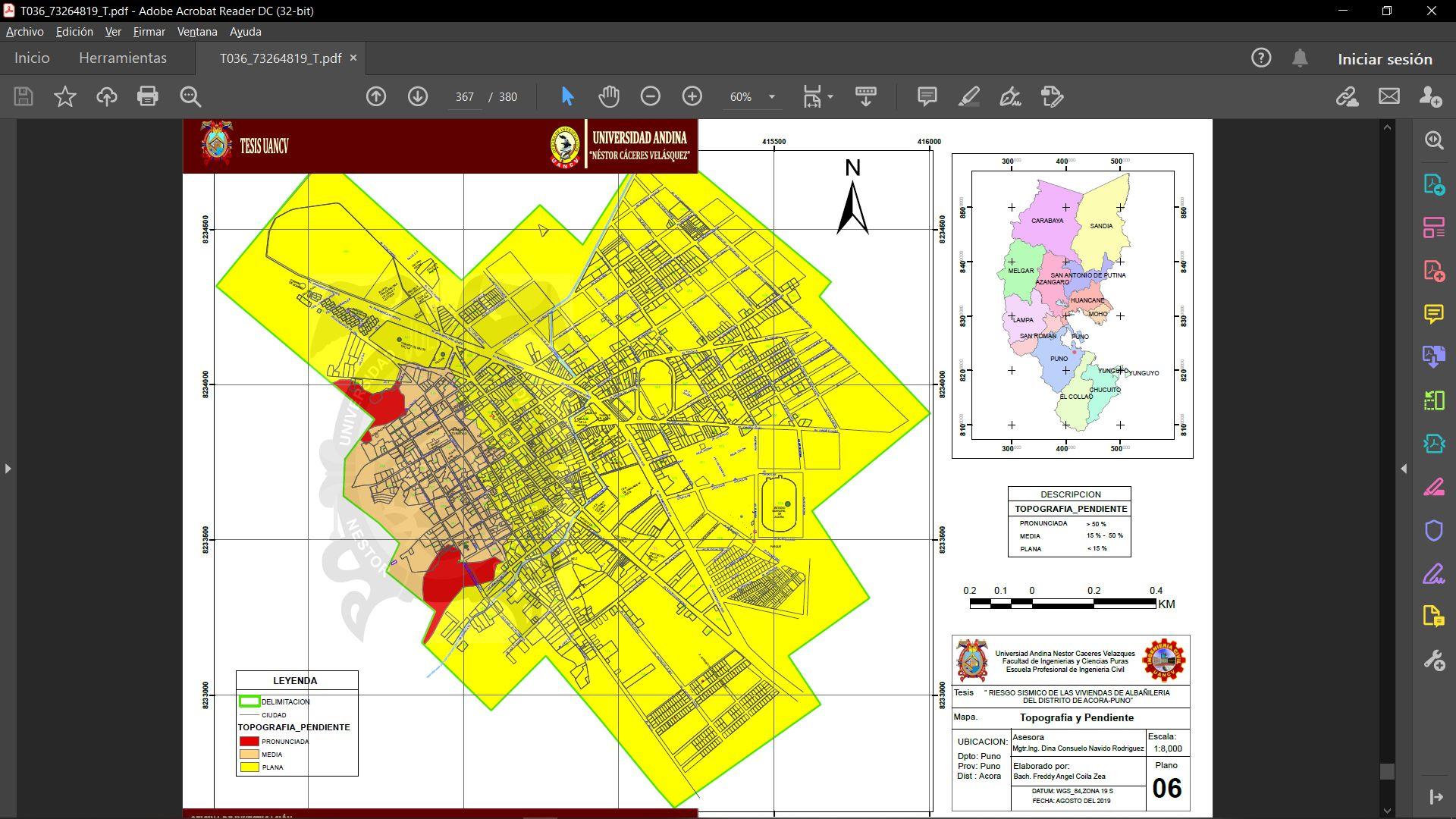The height and width of the screenshot is (819, 1456).
Task: Activate the selection arrow tool
Action: point(567,96)
